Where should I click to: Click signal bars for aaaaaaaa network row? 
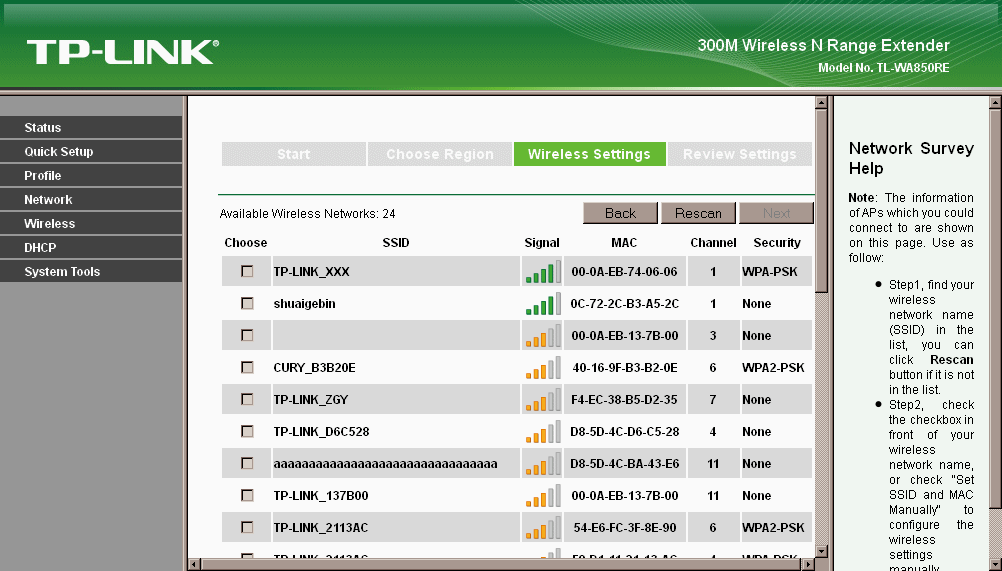point(543,463)
